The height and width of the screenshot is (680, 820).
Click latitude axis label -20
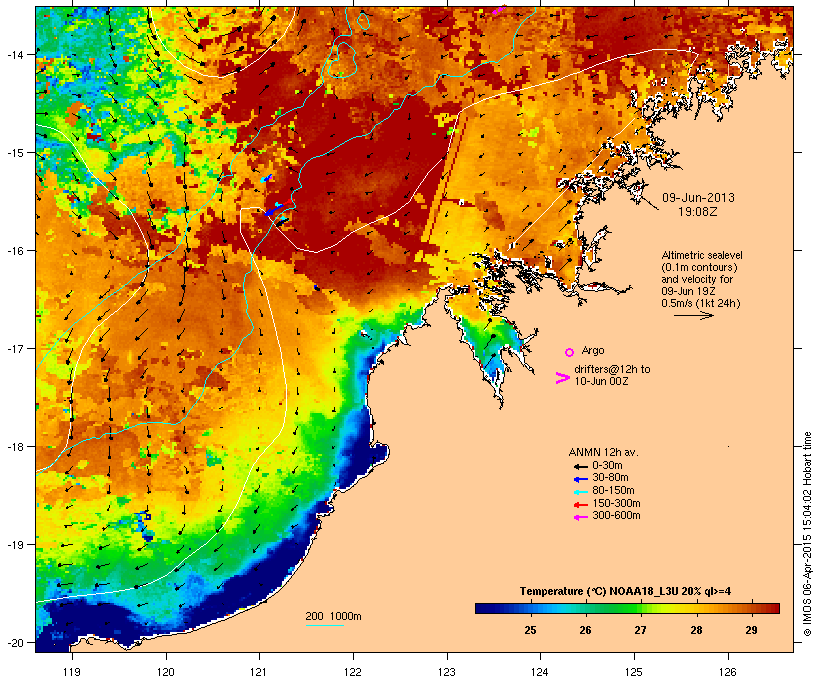pos(14,642)
